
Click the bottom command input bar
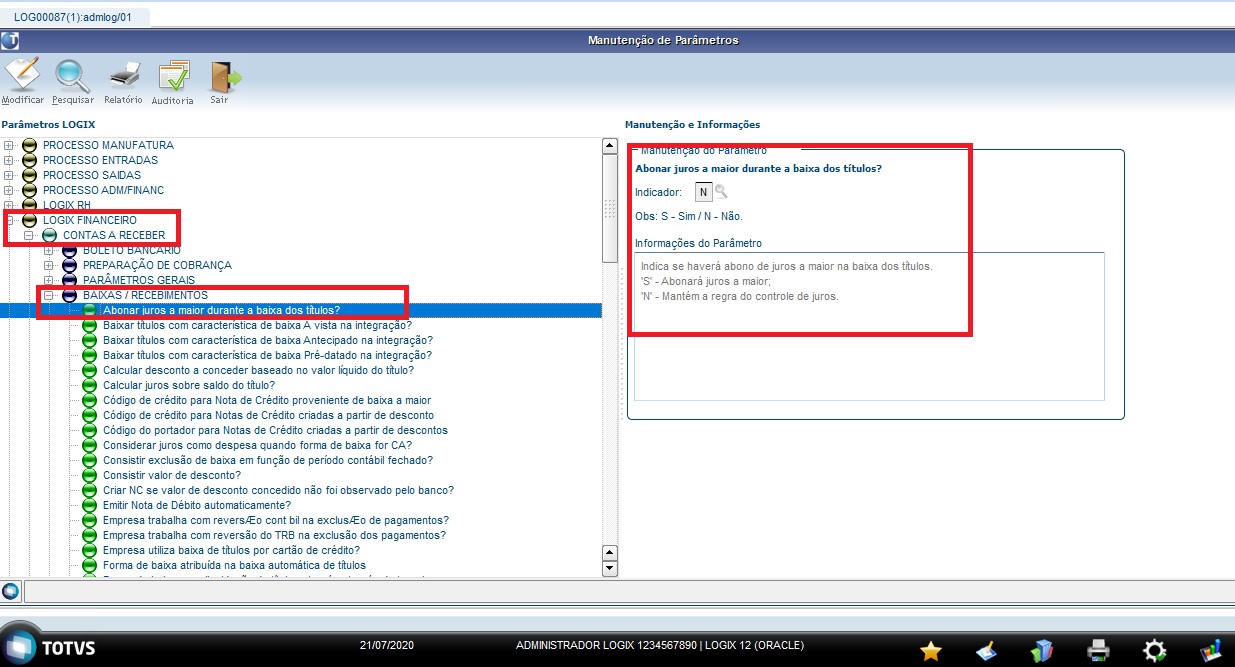(628, 591)
